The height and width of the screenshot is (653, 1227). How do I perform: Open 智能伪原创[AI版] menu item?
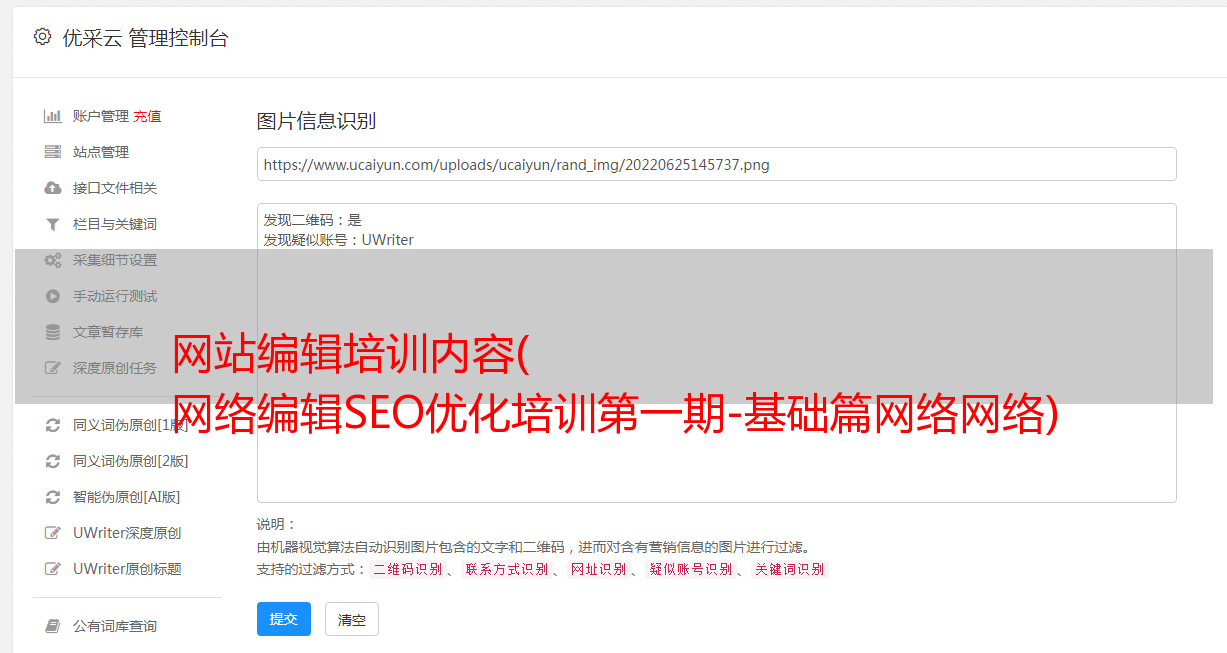pos(127,497)
